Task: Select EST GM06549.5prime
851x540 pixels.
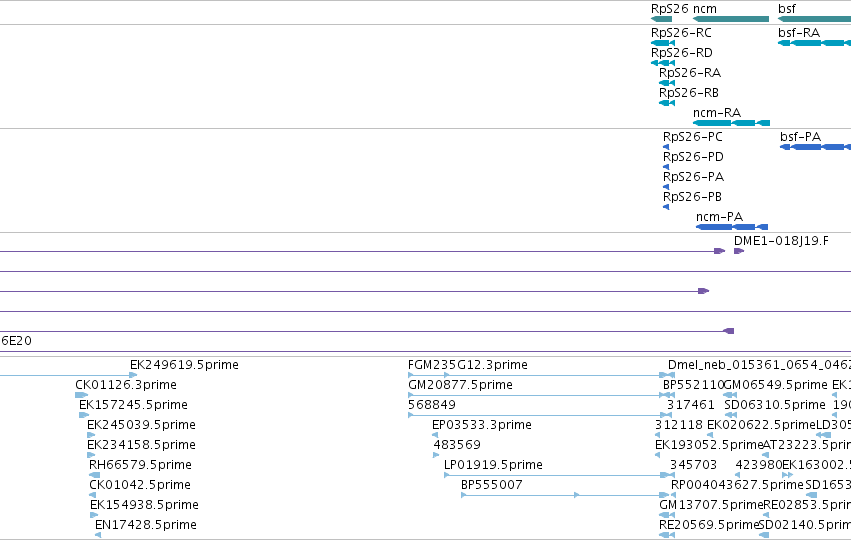Action: tap(776, 385)
